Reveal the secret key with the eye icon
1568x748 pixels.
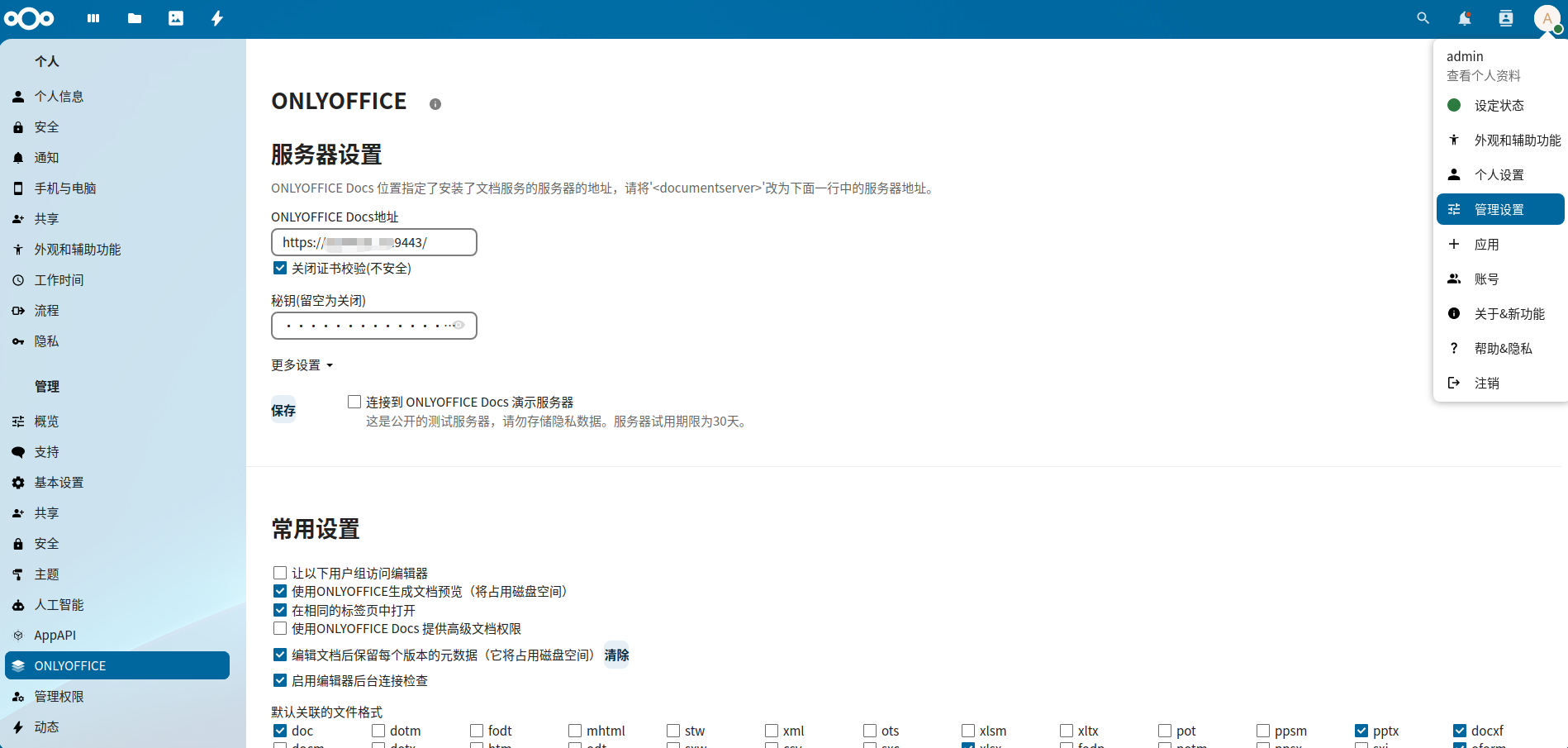click(459, 325)
